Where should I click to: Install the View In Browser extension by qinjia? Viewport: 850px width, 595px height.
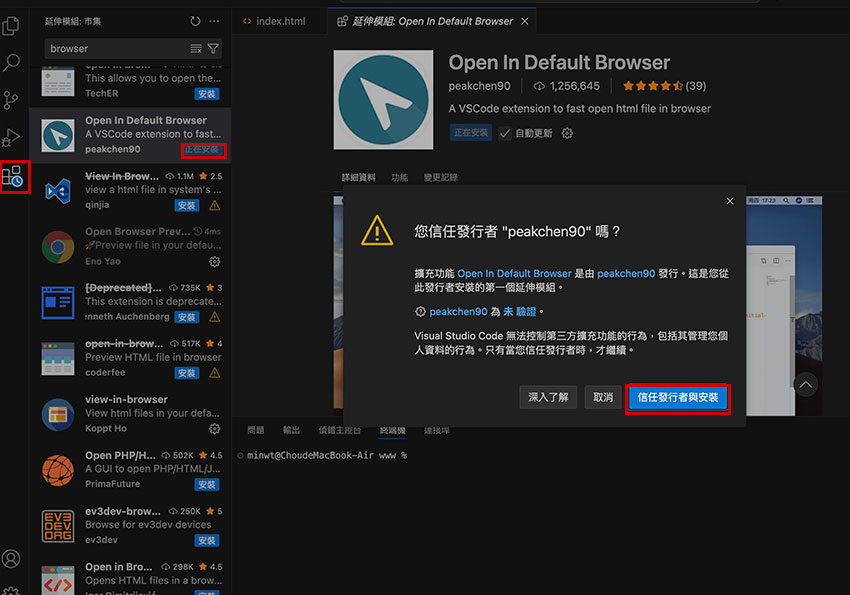click(x=186, y=206)
